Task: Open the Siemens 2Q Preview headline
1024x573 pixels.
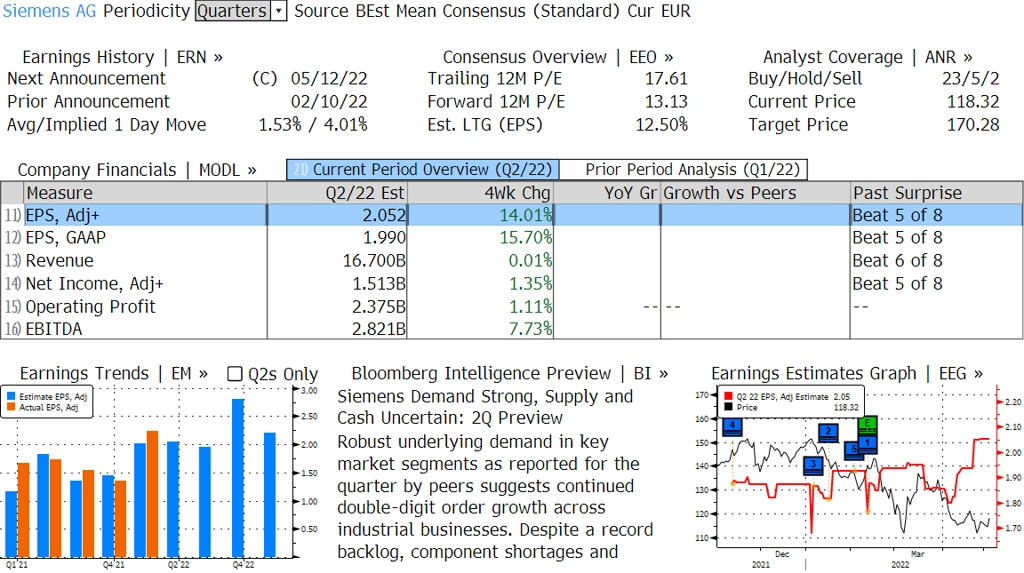Action: pyautogui.click(x=485, y=407)
